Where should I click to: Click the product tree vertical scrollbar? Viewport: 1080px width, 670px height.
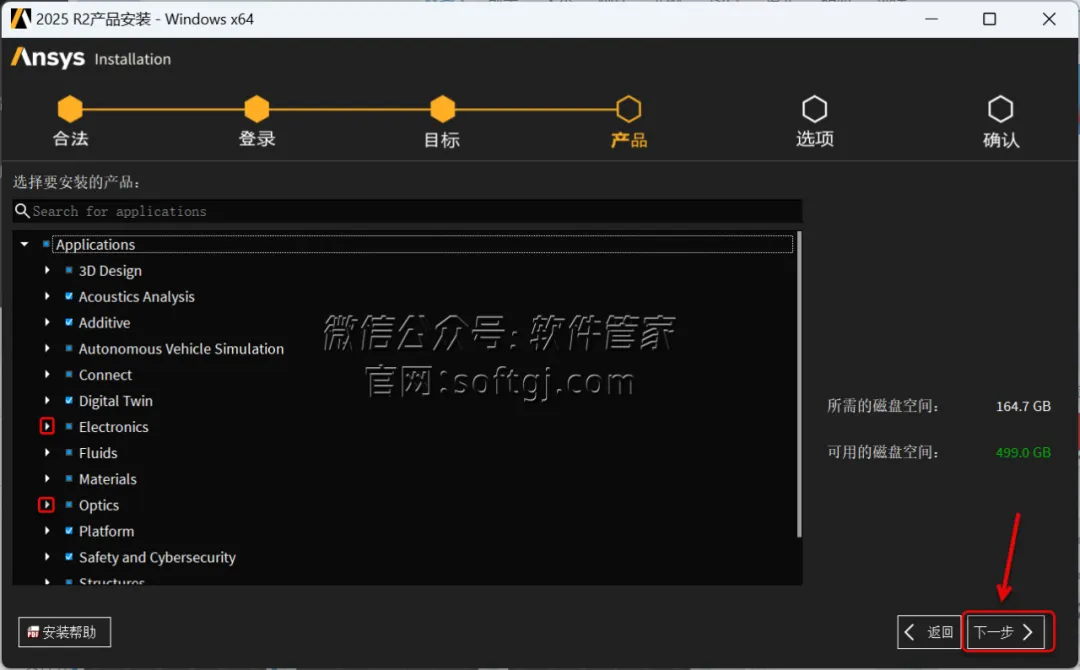[799, 384]
